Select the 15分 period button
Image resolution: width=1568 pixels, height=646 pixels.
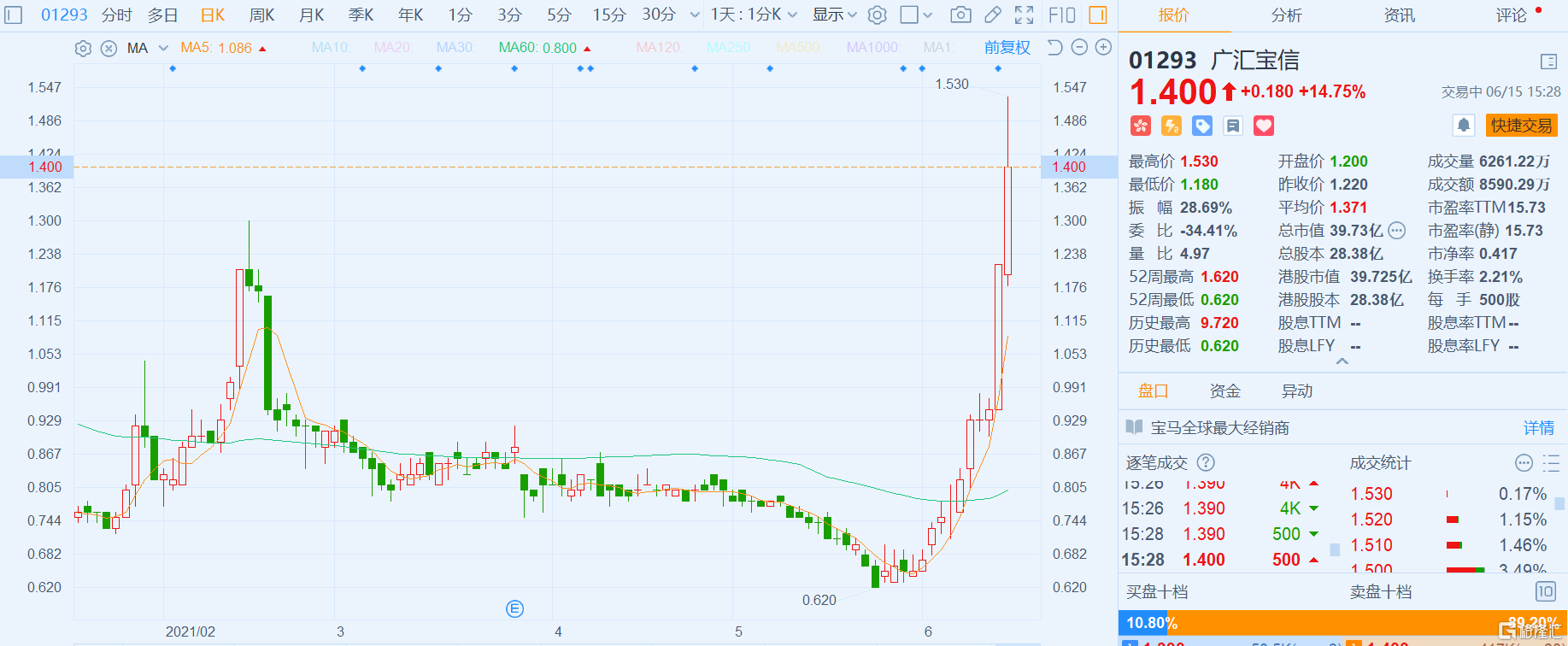pyautogui.click(x=609, y=15)
